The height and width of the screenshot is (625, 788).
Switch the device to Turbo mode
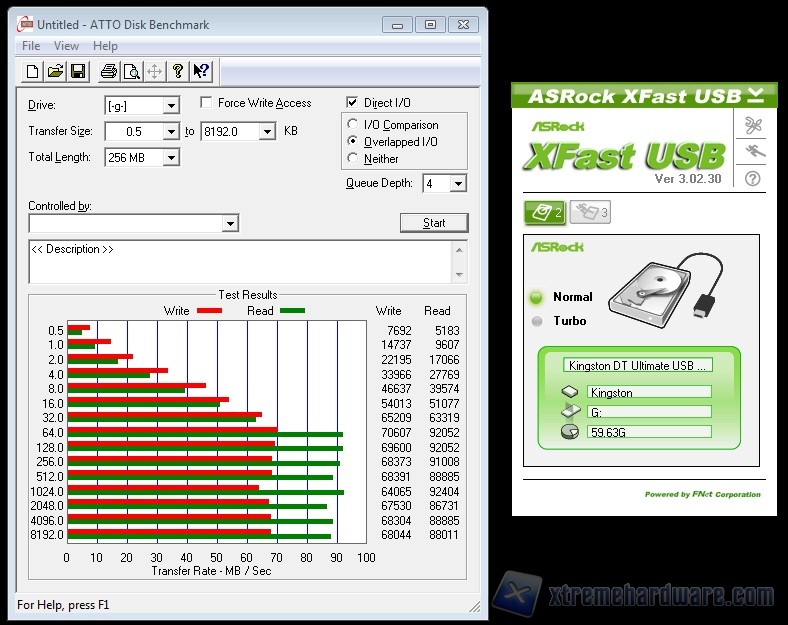(x=537, y=321)
